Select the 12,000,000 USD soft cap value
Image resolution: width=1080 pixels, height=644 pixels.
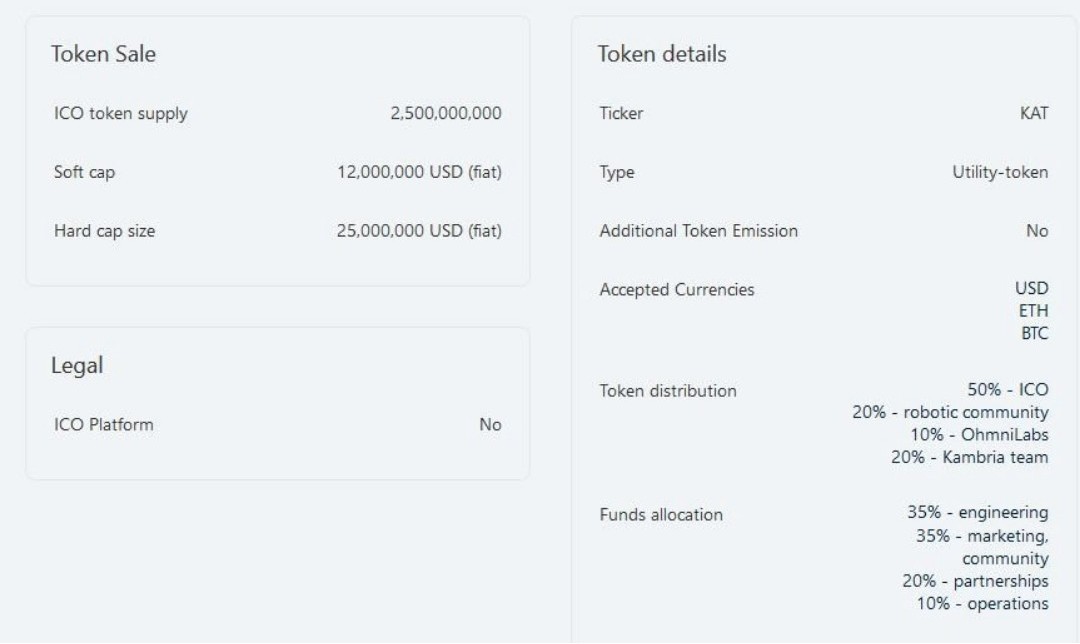pos(419,172)
